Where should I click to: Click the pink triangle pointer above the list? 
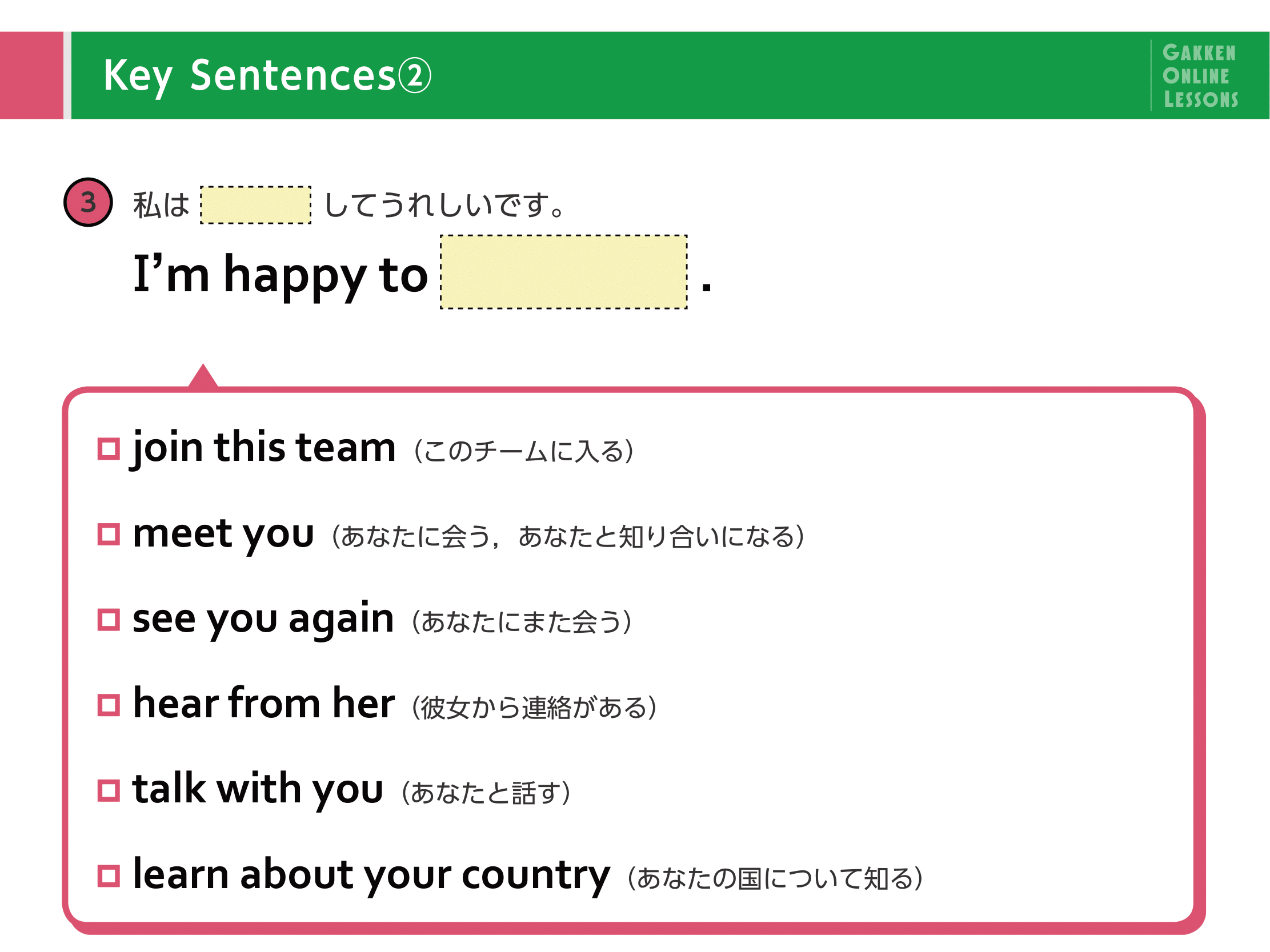tap(203, 376)
